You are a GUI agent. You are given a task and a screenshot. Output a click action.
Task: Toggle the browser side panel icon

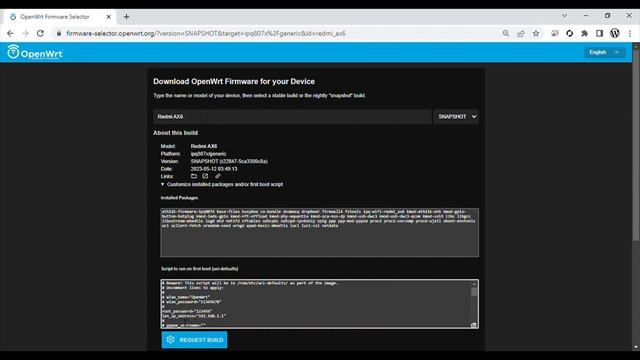599,33
